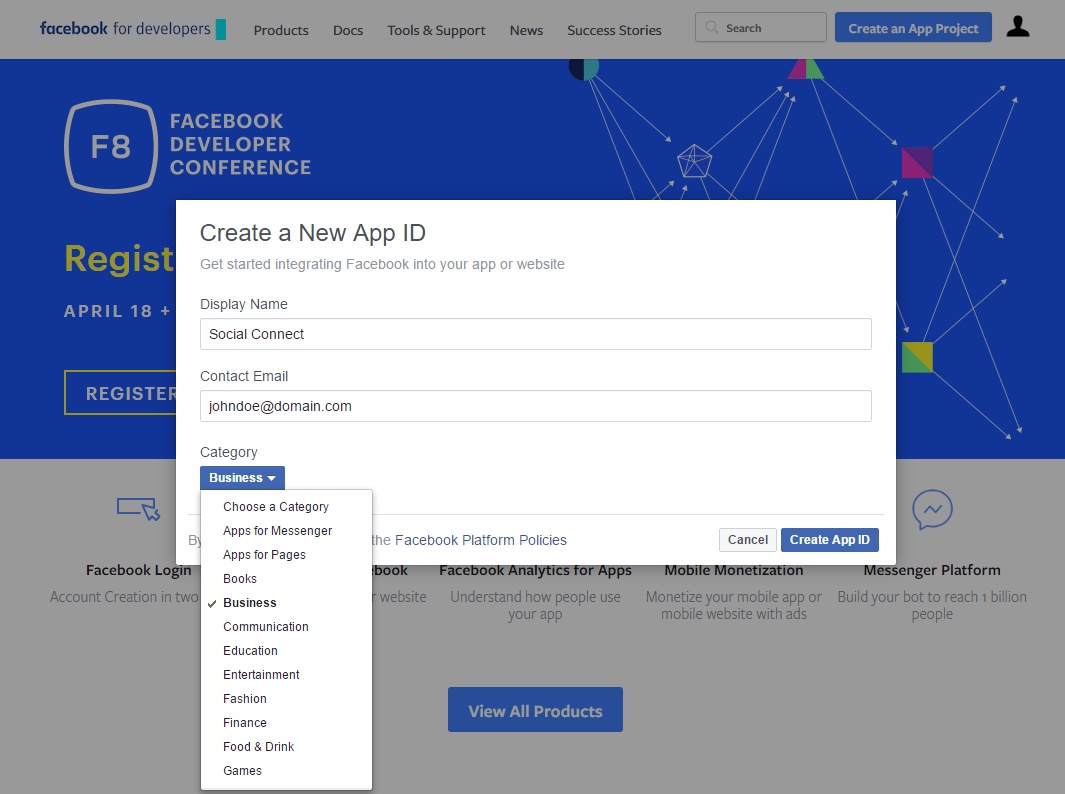Viewport: 1065px width, 794px height.
Task: Select Finance category
Action: click(x=286, y=723)
